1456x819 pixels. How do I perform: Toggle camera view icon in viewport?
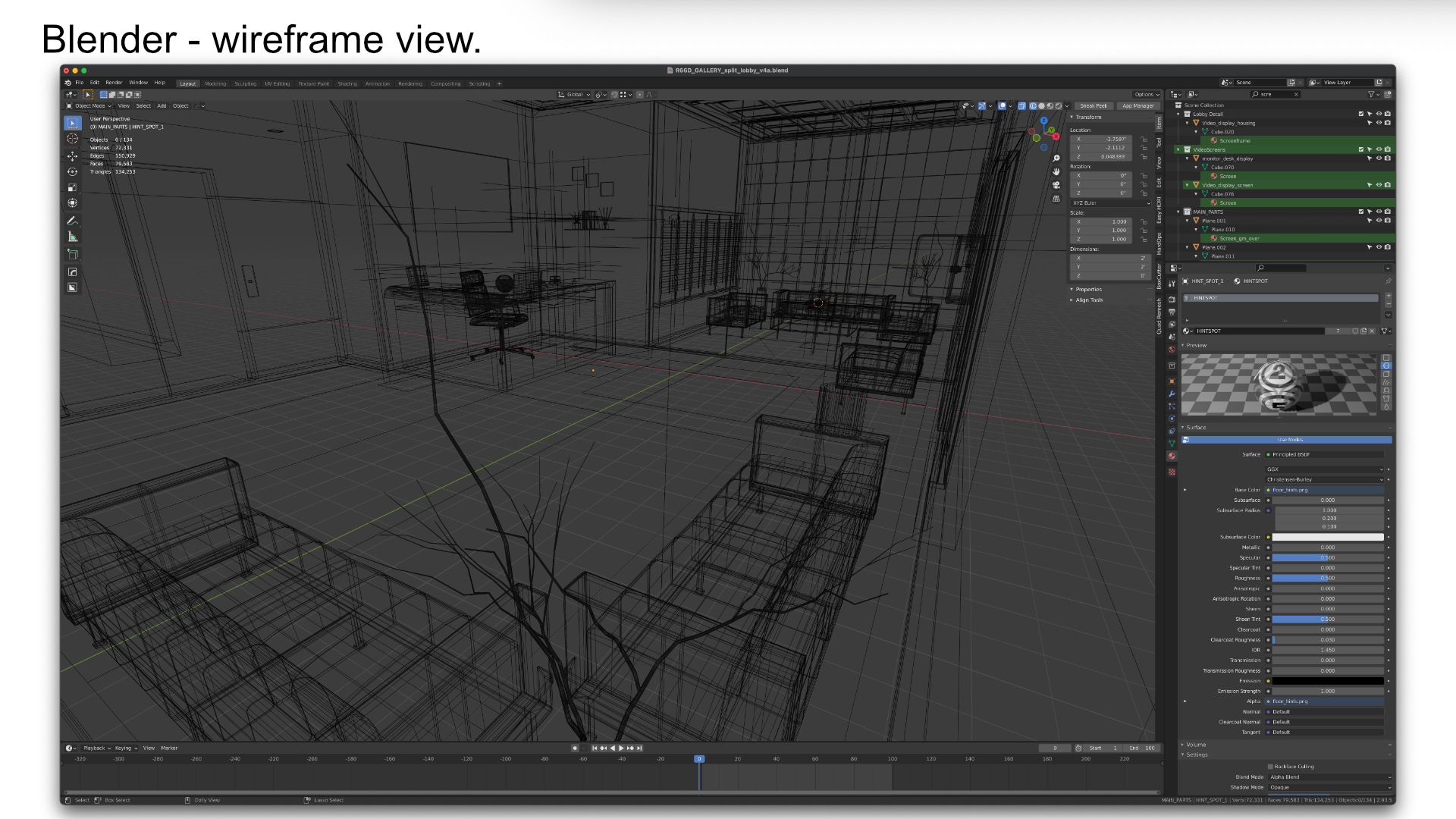pyautogui.click(x=1056, y=185)
